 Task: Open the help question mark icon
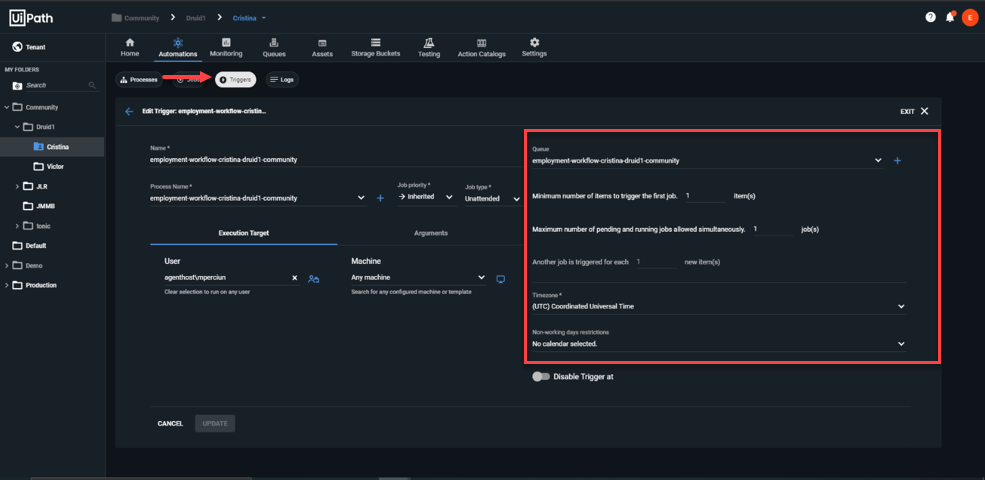pyautogui.click(x=930, y=18)
